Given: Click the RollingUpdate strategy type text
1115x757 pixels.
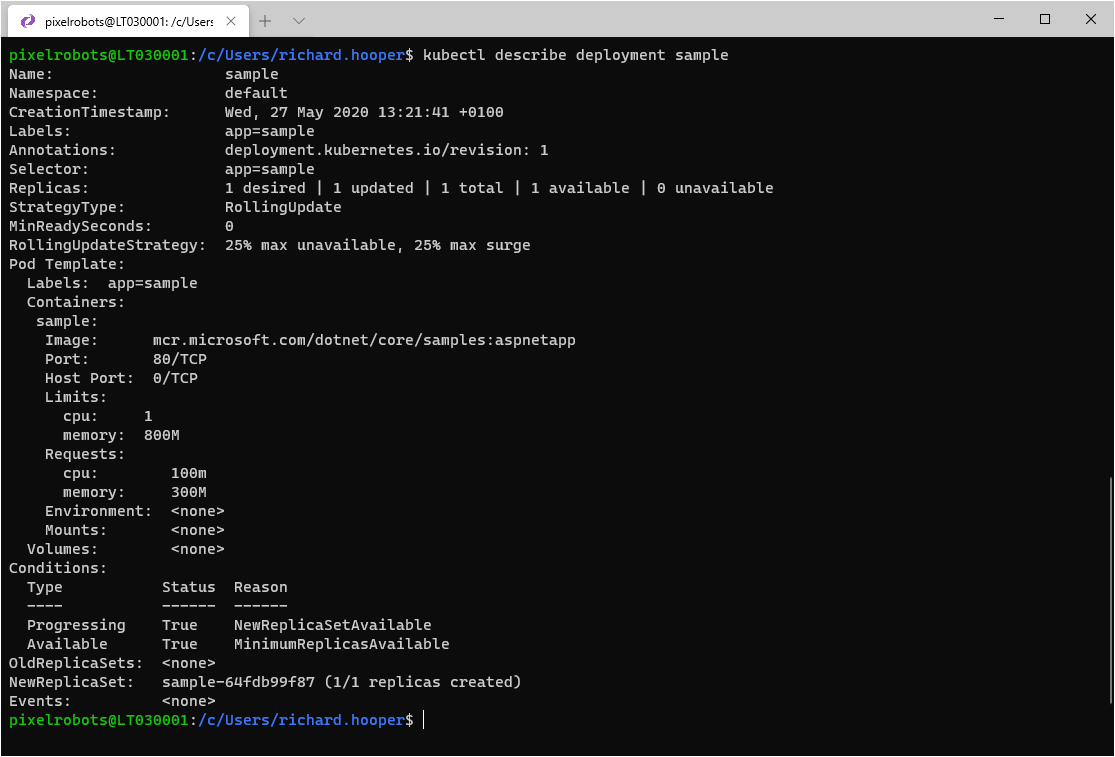Looking at the screenshot, I should (x=279, y=207).
